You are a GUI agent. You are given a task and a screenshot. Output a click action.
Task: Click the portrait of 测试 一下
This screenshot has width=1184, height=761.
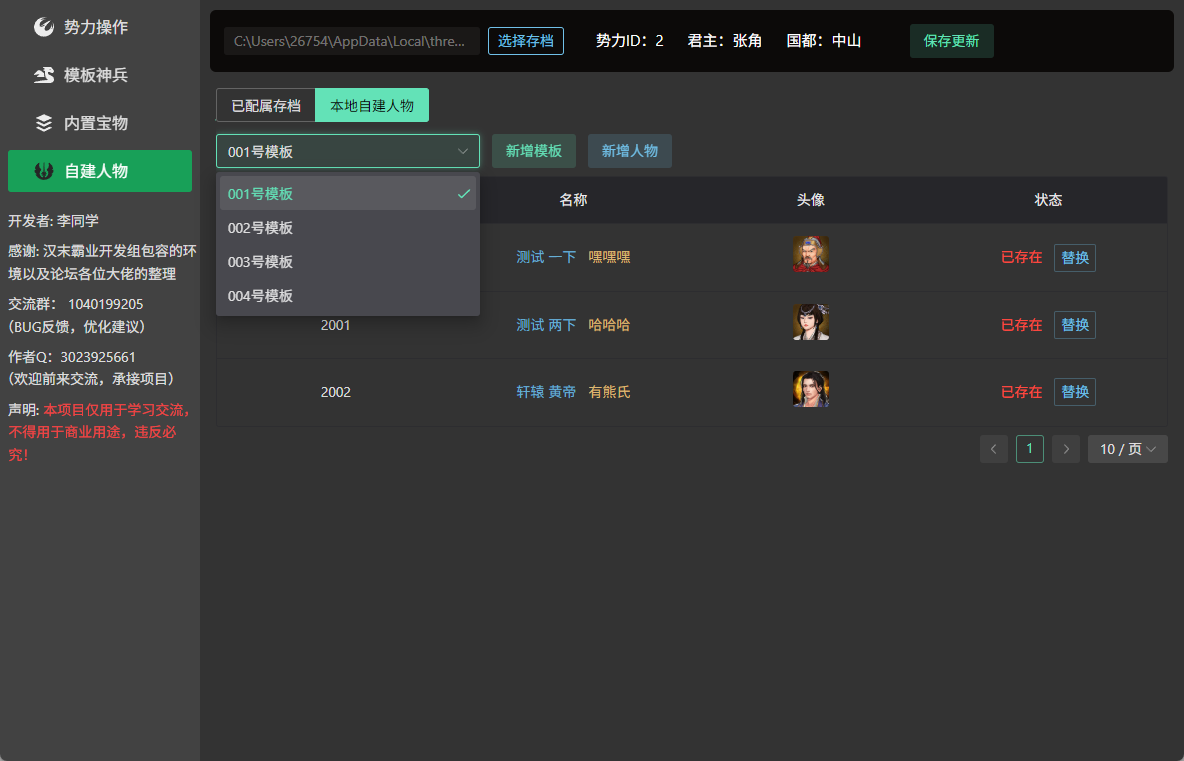811,254
